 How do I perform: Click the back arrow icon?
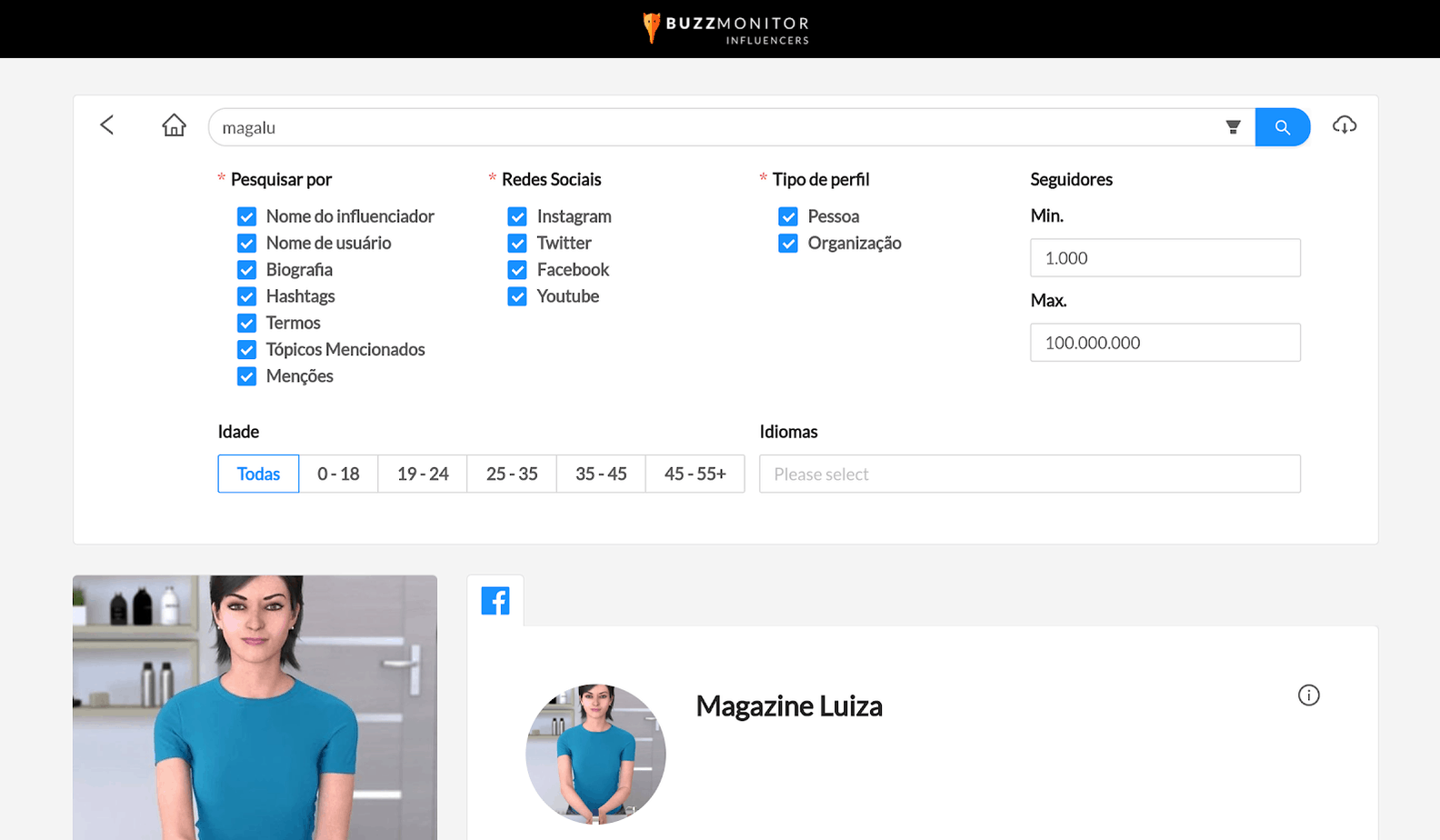tap(107, 125)
